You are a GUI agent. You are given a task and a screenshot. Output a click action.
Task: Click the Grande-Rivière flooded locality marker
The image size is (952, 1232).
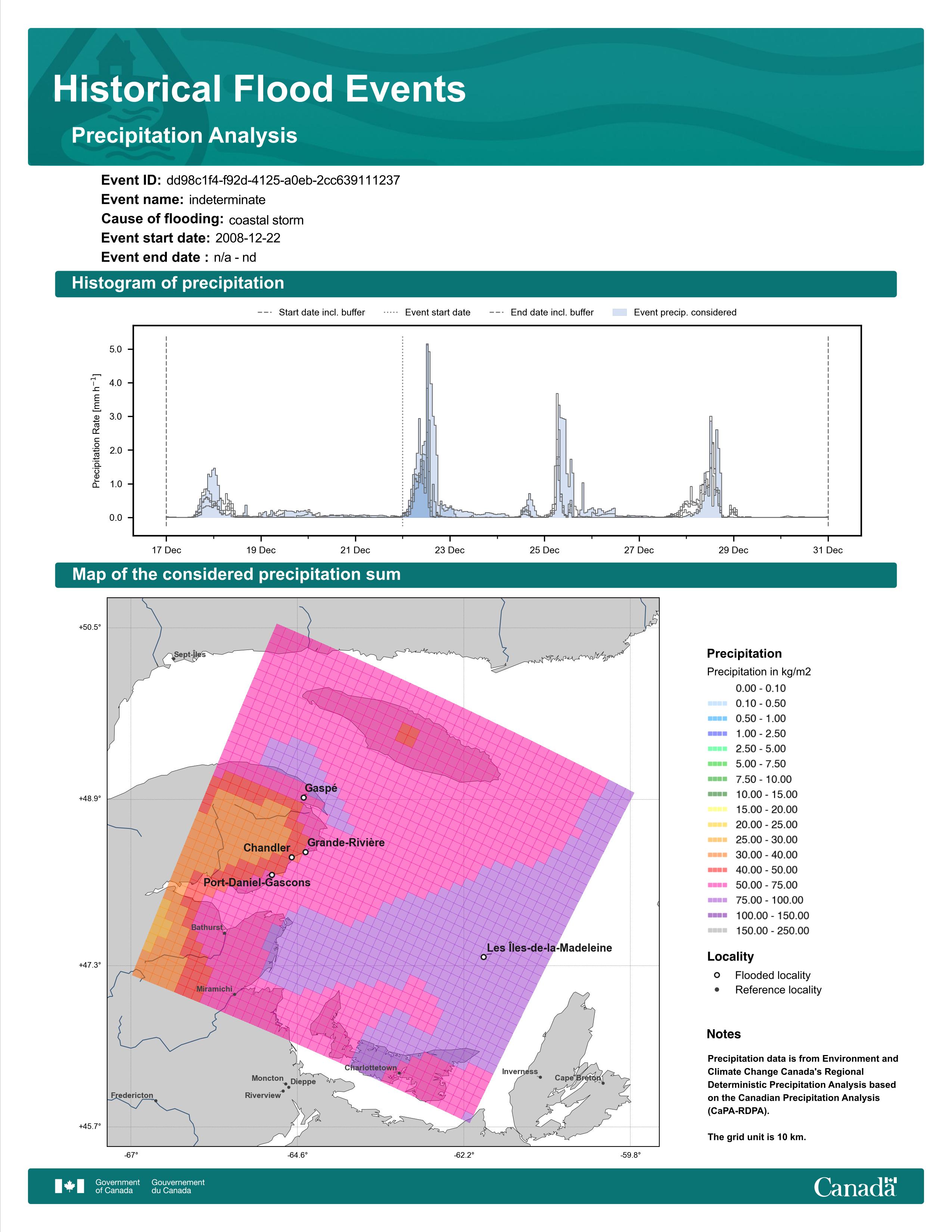306,852
